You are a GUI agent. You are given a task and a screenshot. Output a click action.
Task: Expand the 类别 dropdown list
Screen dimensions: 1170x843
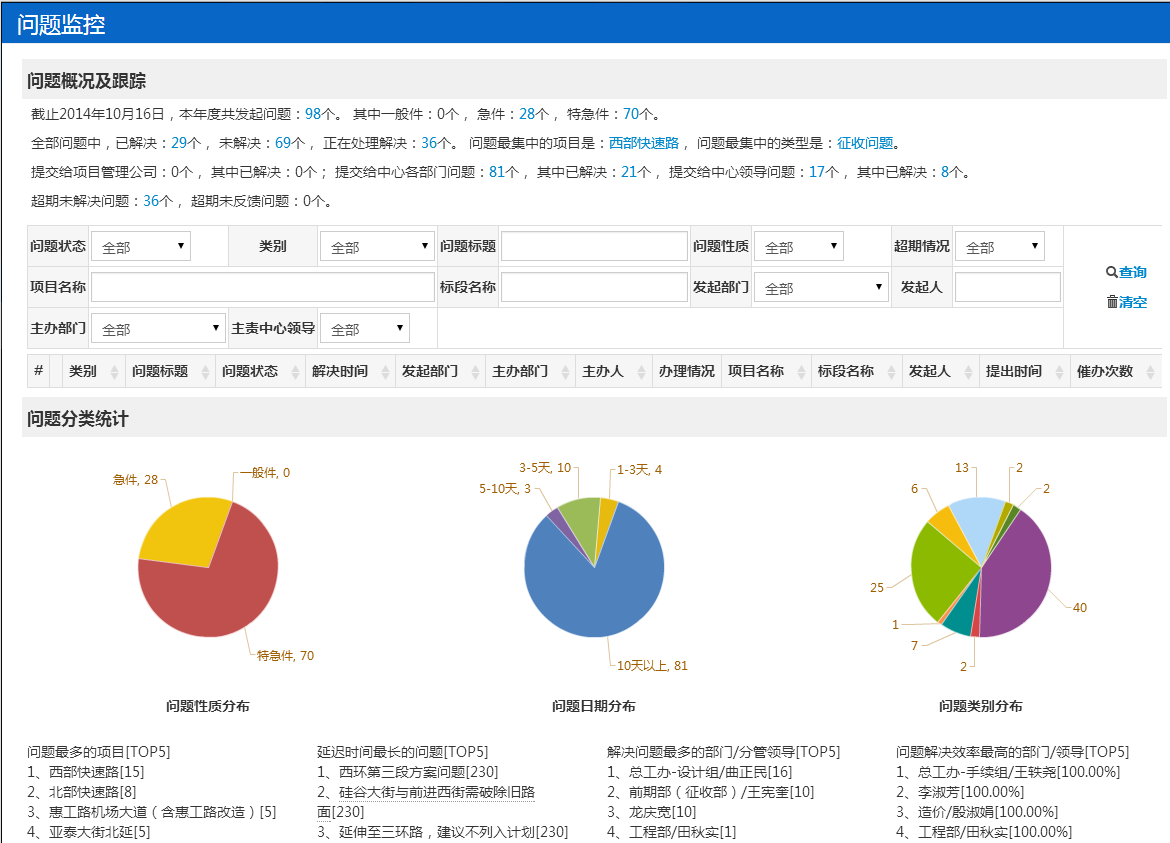(377, 247)
